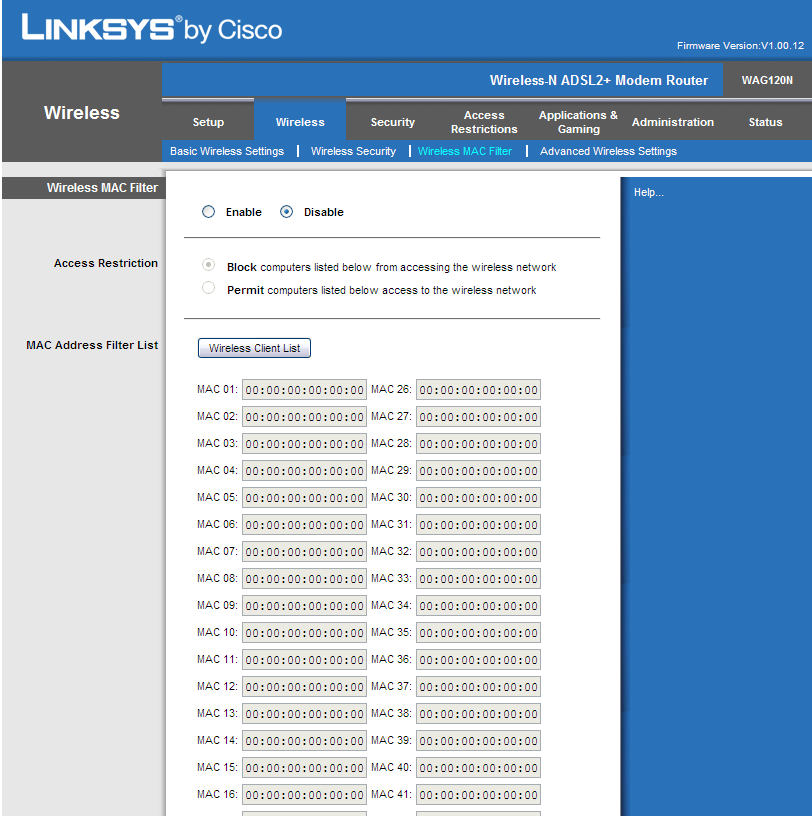Click the MAC 36 address field
Screen dimensions: 812x816
pyautogui.click(x=478, y=660)
